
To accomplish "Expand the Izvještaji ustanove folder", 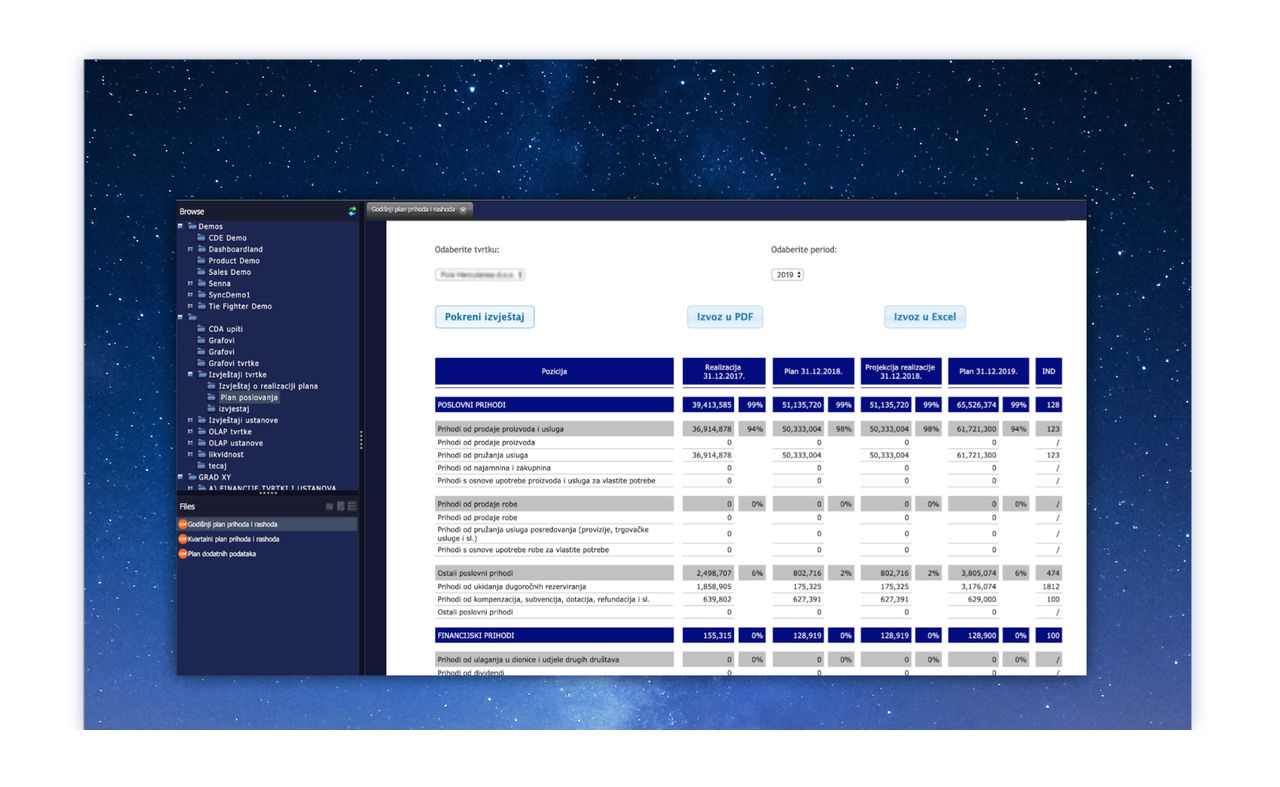I will (x=190, y=420).
